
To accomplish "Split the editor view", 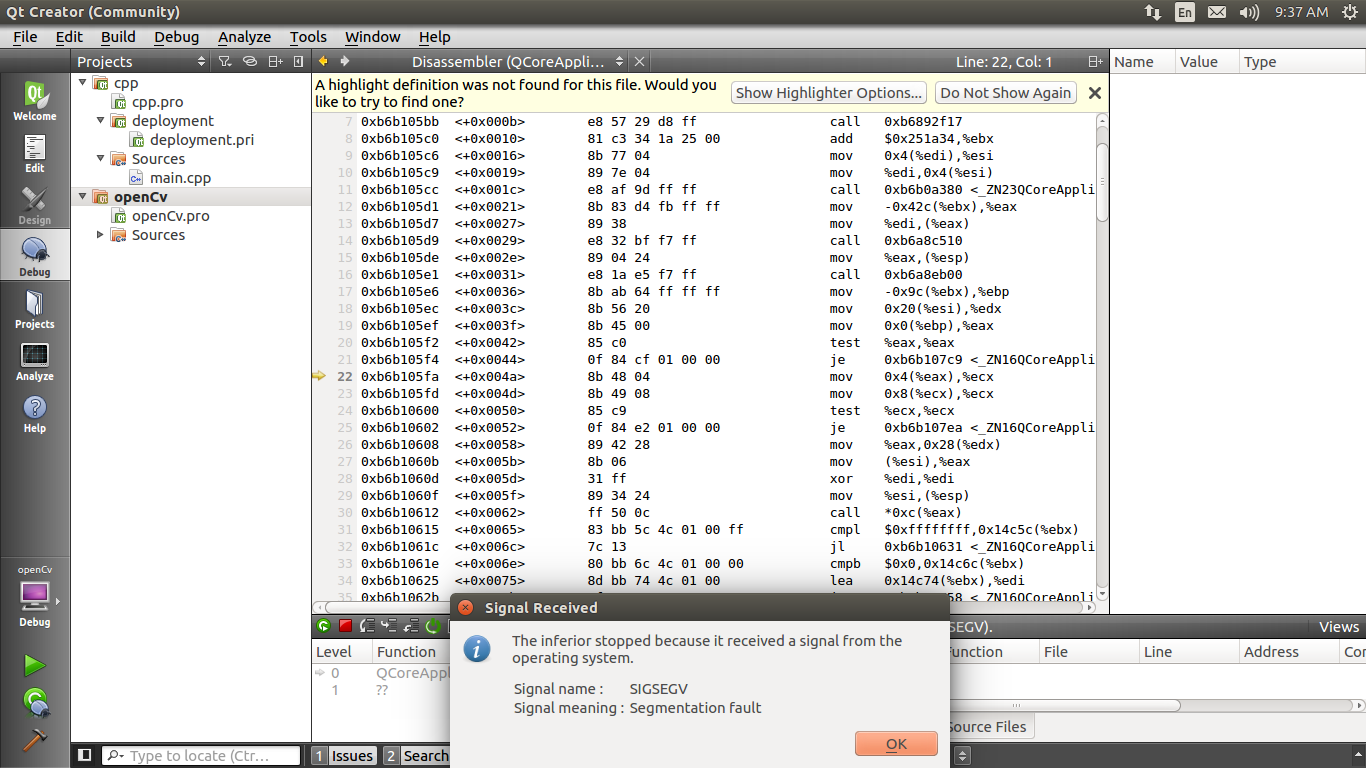I will [1096, 62].
